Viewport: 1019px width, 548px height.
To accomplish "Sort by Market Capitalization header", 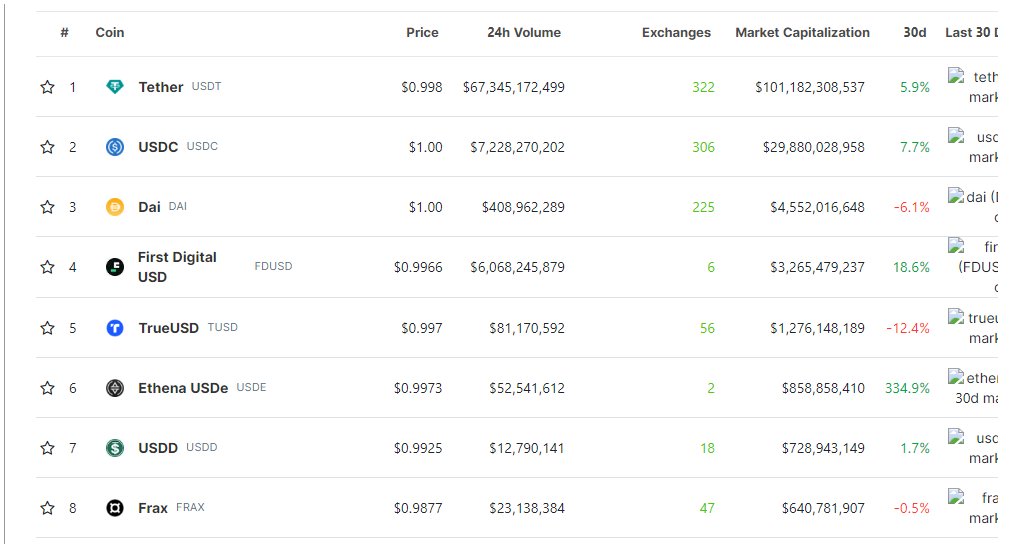I will [x=803, y=33].
